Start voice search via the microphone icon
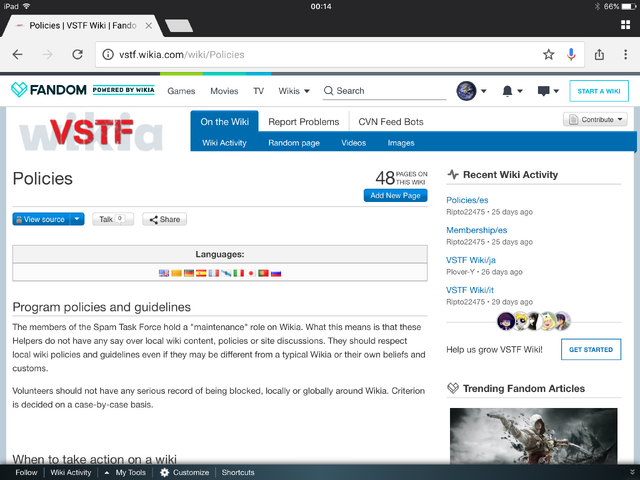640x480 pixels. (571, 54)
